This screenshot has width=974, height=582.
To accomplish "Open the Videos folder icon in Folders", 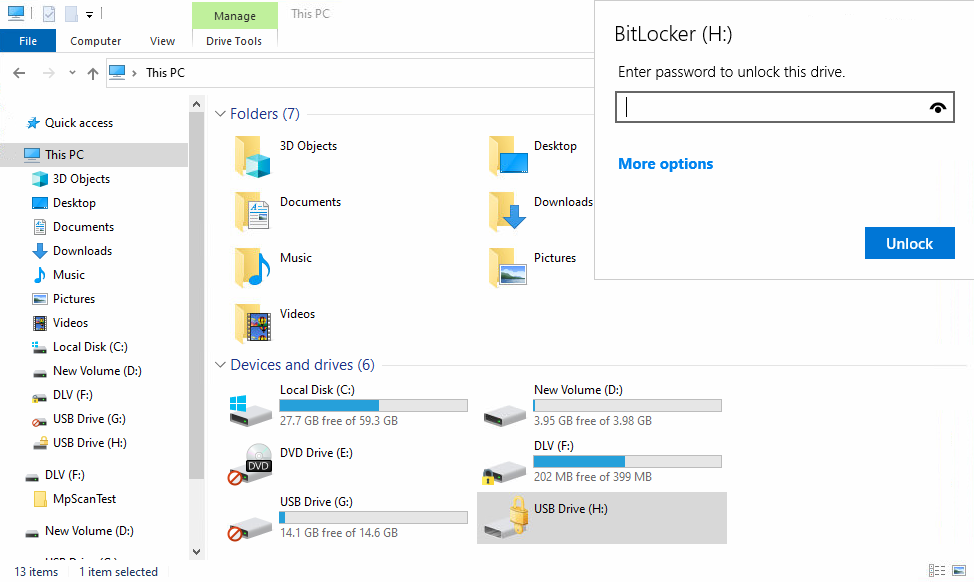I will tap(252, 324).
